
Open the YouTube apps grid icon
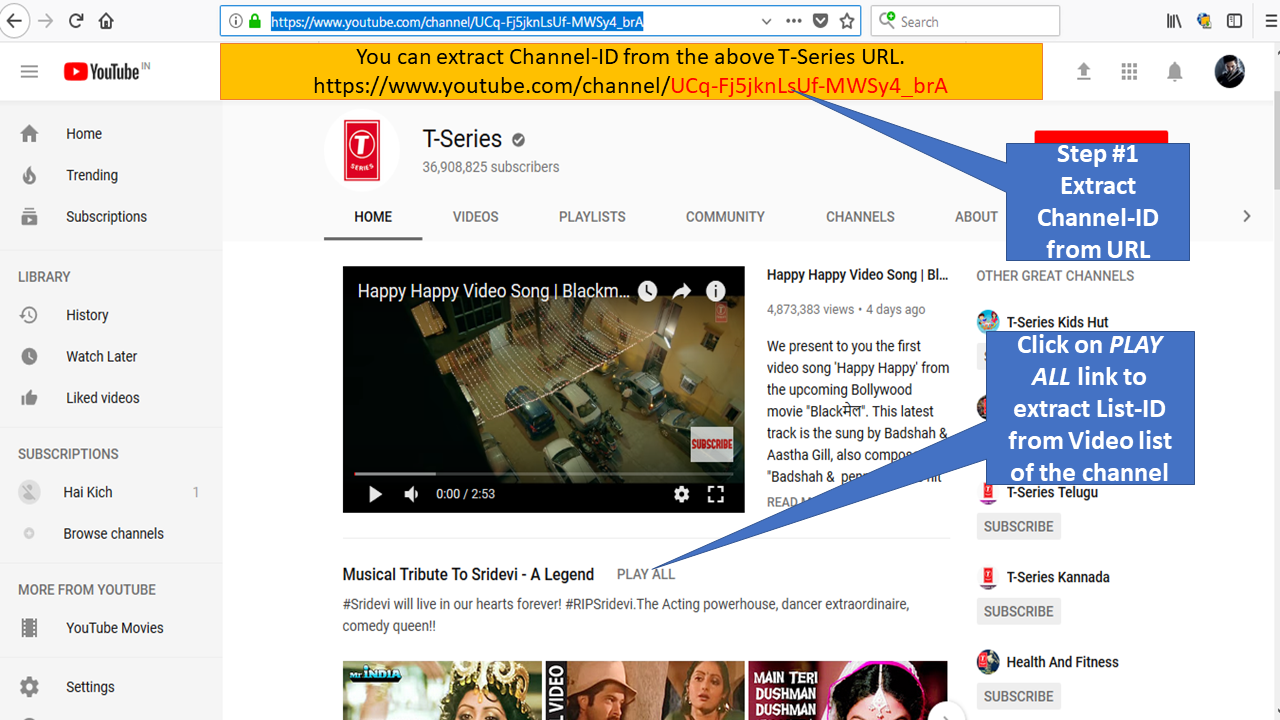point(1129,71)
